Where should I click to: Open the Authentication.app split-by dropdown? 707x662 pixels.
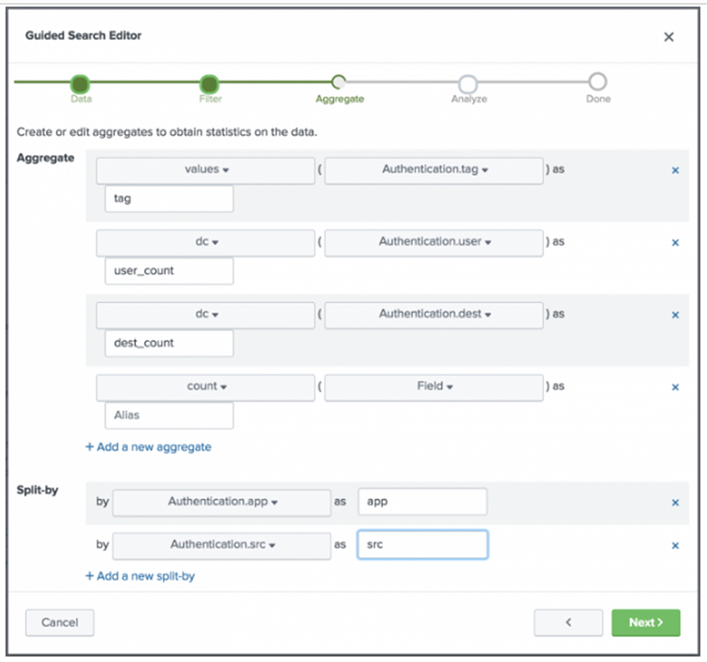221,502
